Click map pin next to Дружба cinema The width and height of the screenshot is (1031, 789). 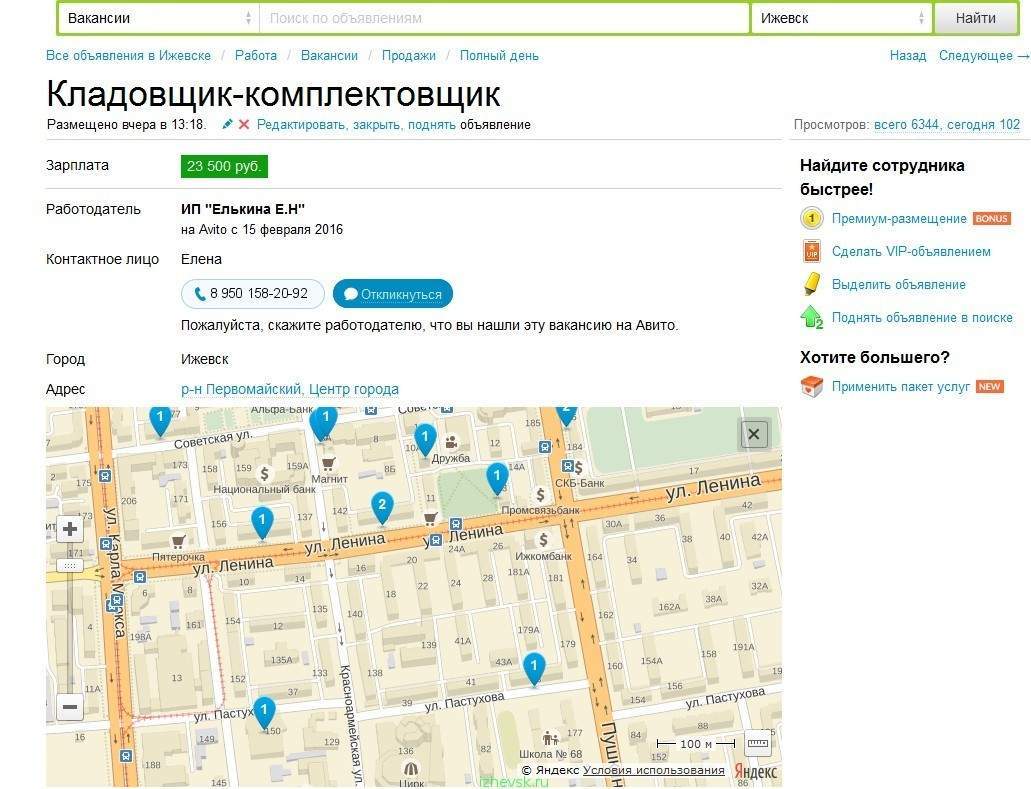point(425,440)
